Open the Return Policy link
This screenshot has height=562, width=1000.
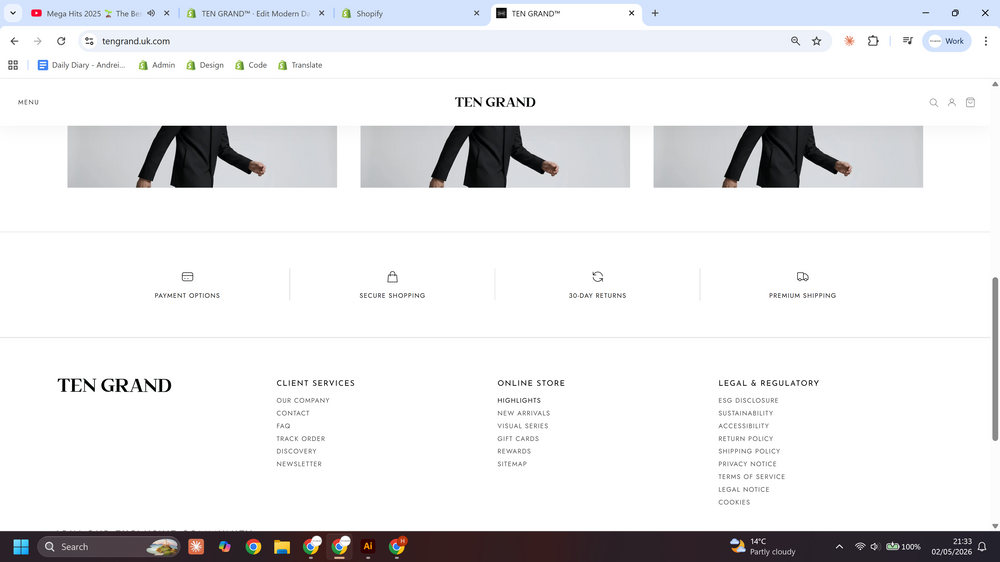coord(746,439)
